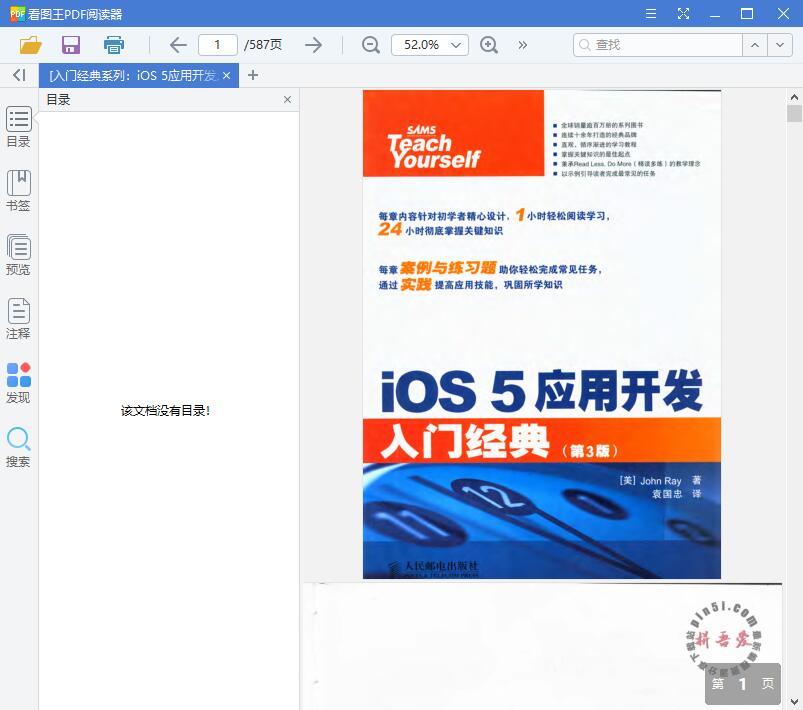This screenshot has height=710, width=803.
Task: Close the iOS 5应用开发 document tab
Action: click(x=226, y=76)
